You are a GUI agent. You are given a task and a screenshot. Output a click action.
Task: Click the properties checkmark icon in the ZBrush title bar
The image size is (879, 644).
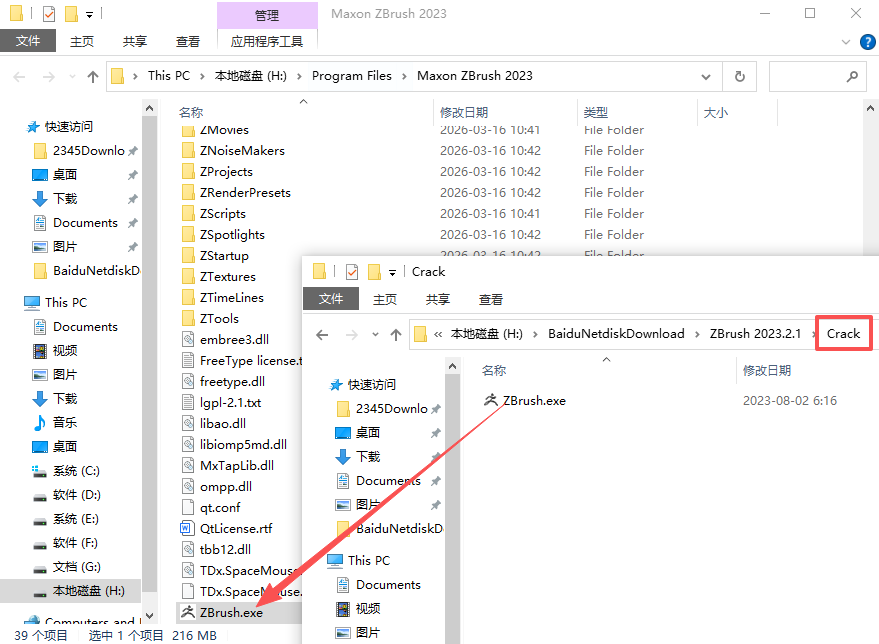click(x=49, y=13)
